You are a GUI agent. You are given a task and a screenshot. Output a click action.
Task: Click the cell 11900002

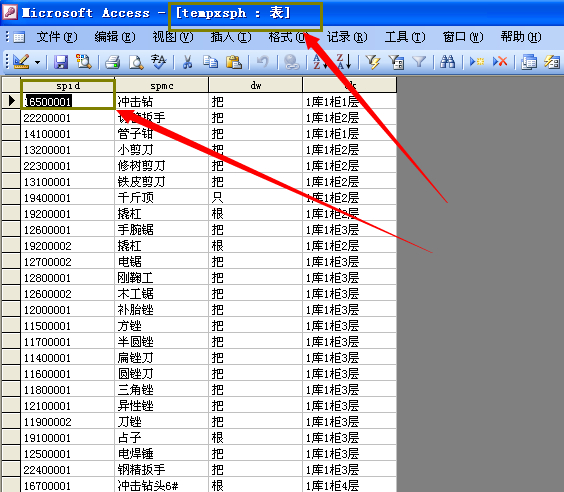point(68,422)
